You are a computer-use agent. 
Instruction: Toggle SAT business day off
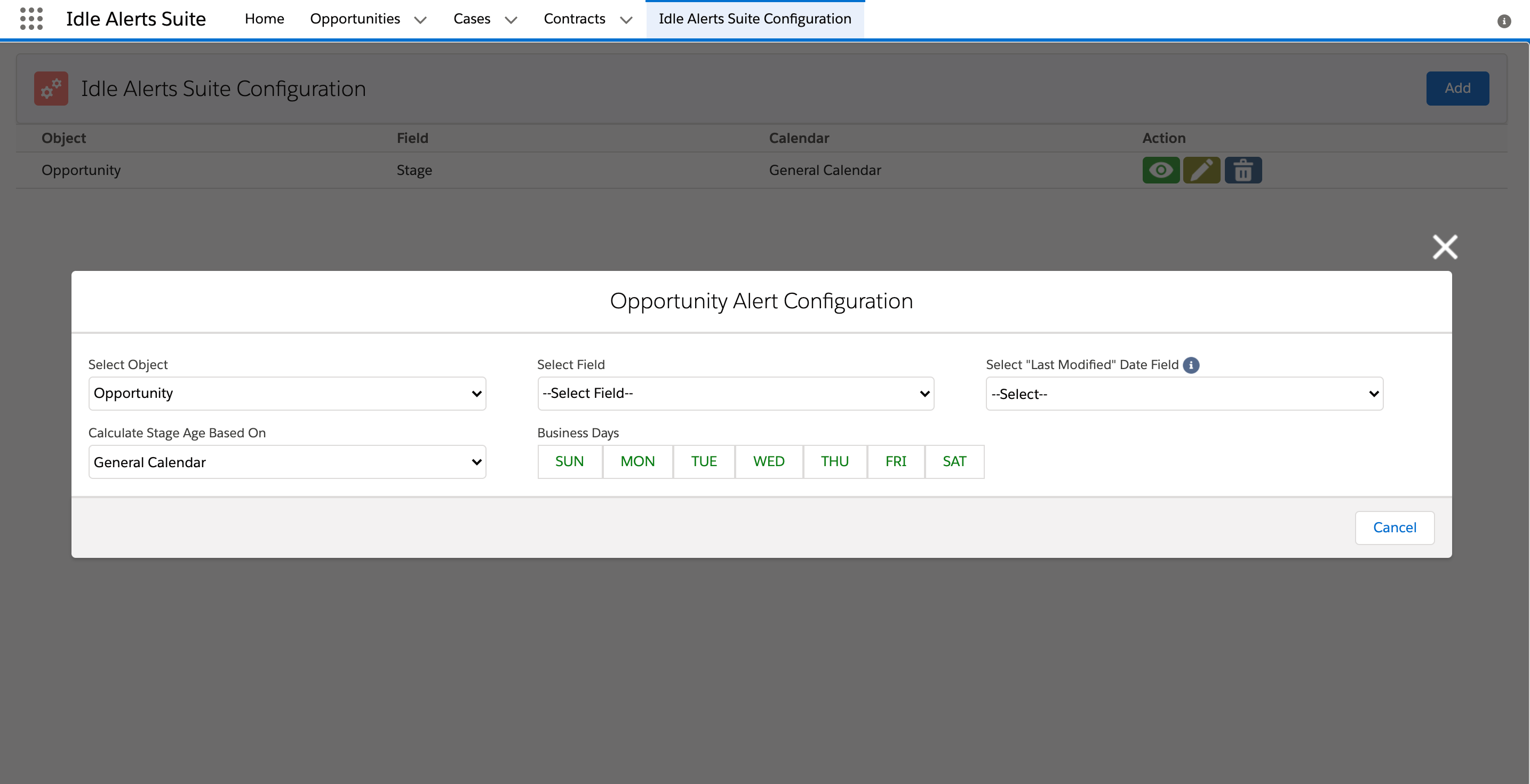(x=954, y=461)
